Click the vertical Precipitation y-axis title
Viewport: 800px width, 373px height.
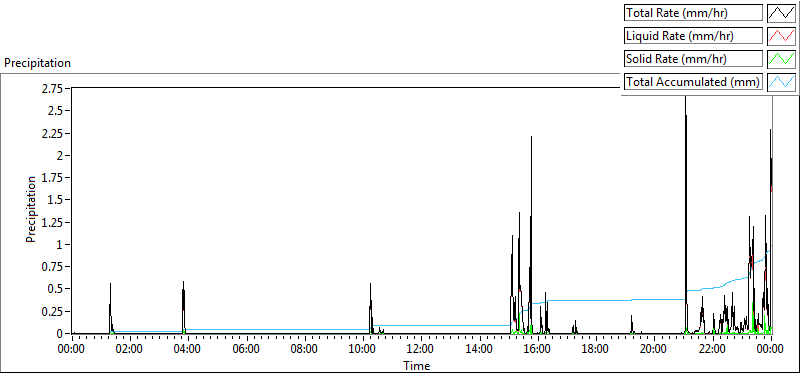click(x=31, y=209)
